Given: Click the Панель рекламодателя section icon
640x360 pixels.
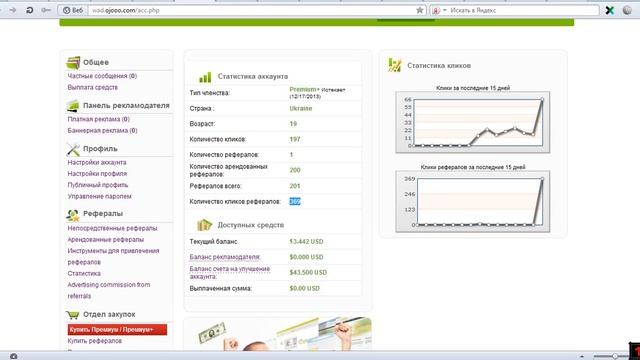Looking at the screenshot, I should pos(73,106).
